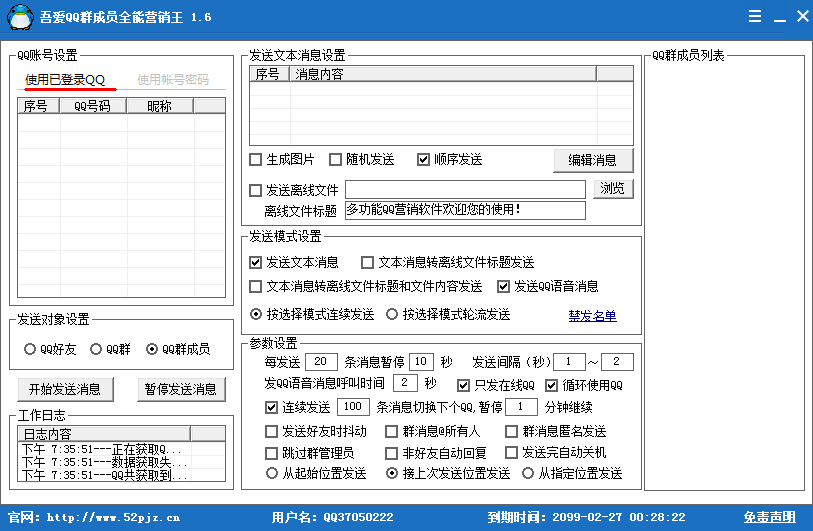
Task: Select 从起始位置发送 radio button
Action: 272,473
